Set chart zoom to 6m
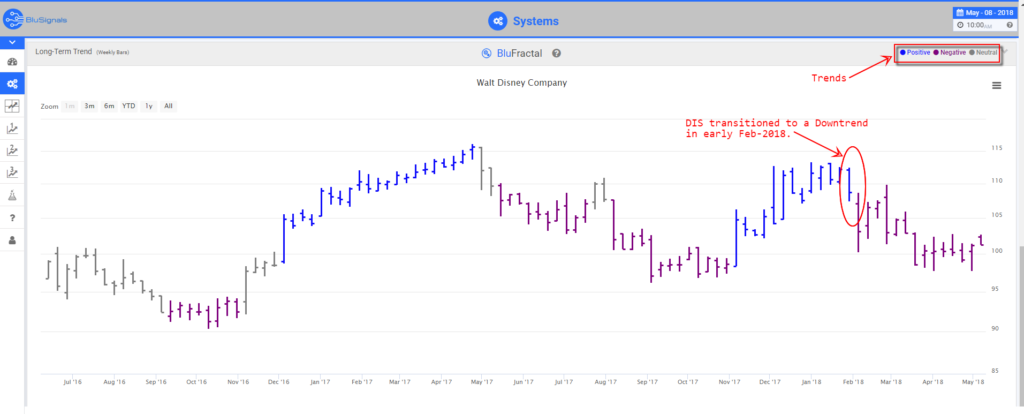 [109, 106]
